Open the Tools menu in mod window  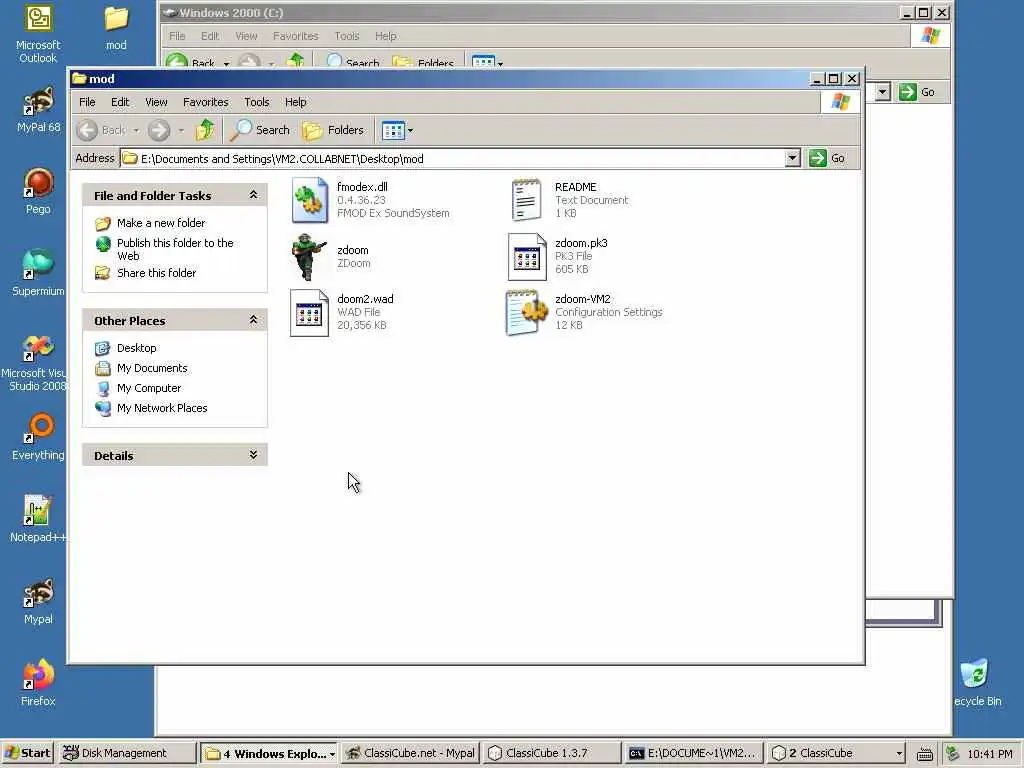[257, 102]
